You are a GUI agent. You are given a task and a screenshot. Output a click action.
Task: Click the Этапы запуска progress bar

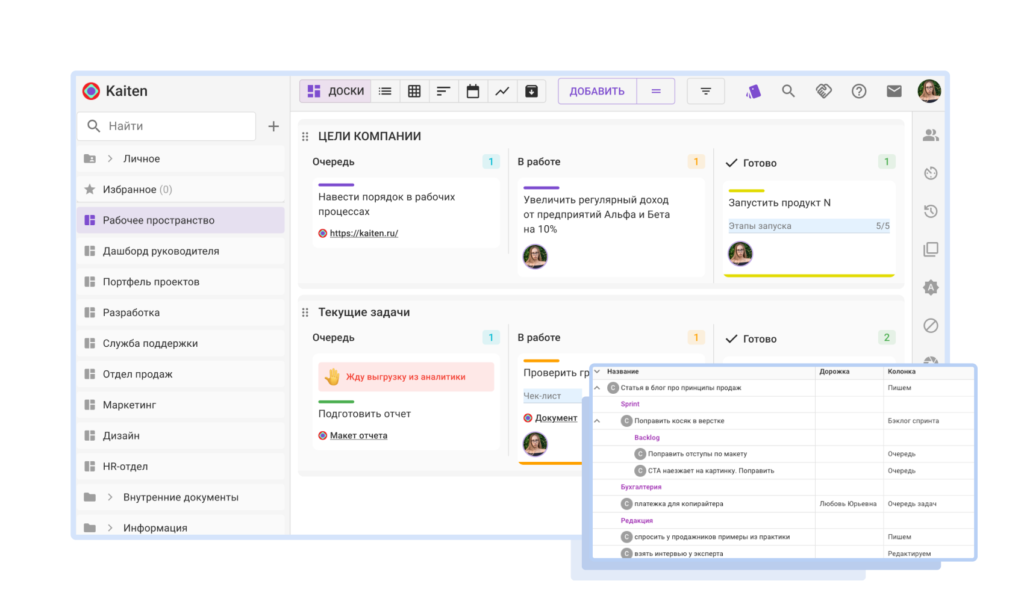coord(808,226)
